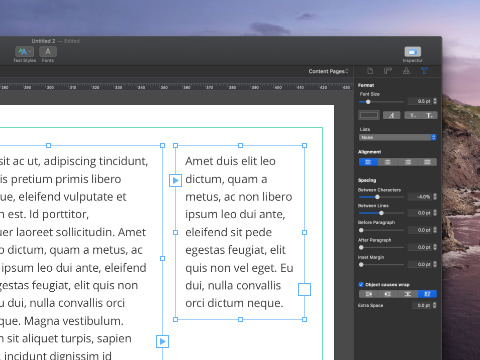Open the Fonts panel from toolbar

[48, 52]
